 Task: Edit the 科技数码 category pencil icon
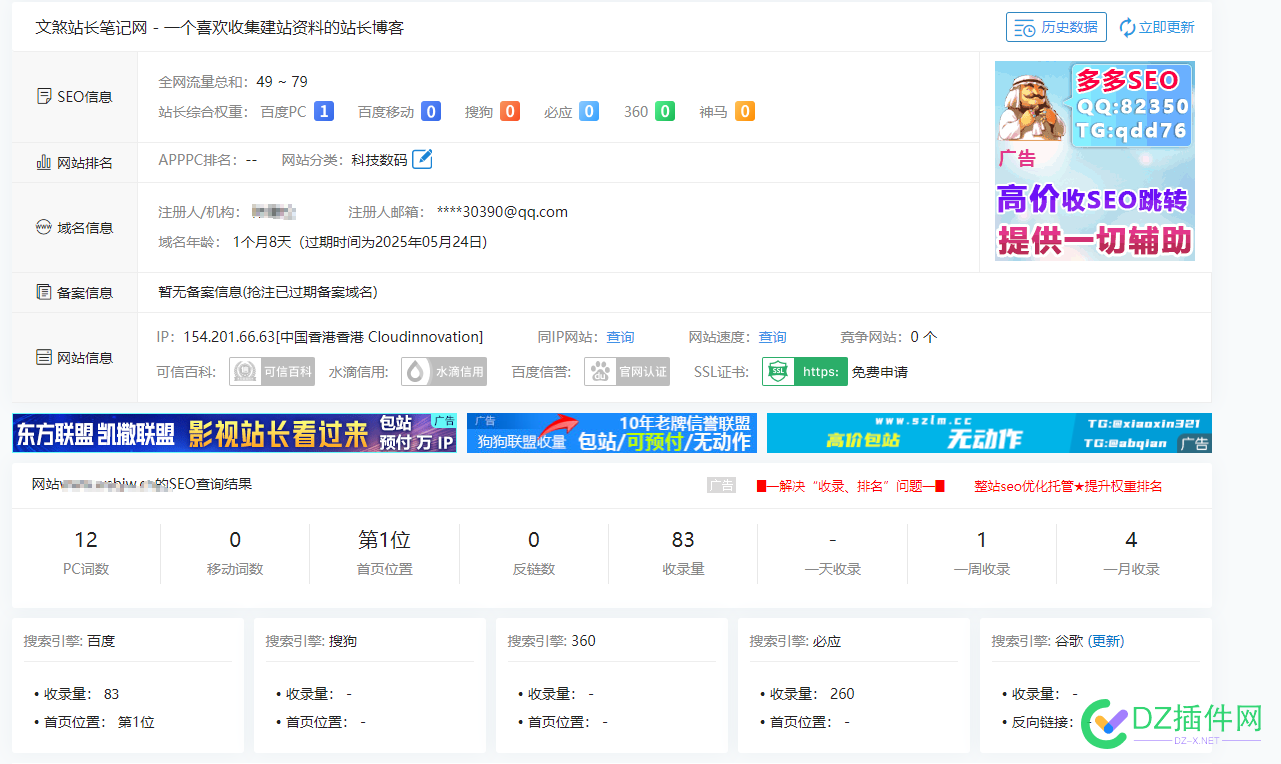point(422,159)
